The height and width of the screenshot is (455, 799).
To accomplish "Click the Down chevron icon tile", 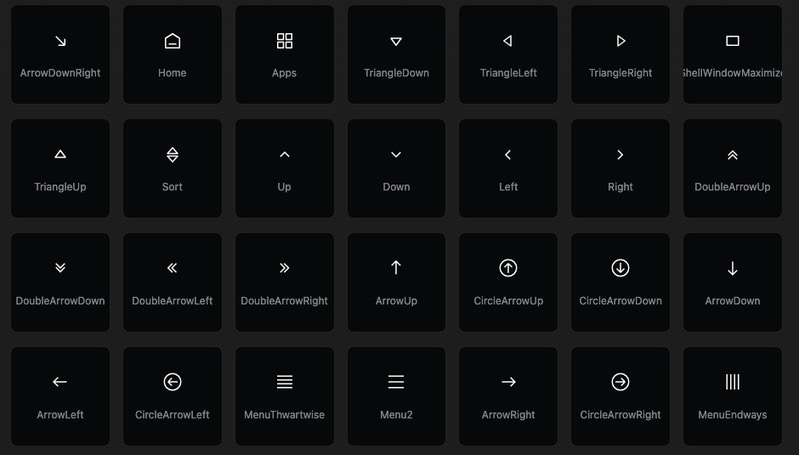I will point(396,169).
